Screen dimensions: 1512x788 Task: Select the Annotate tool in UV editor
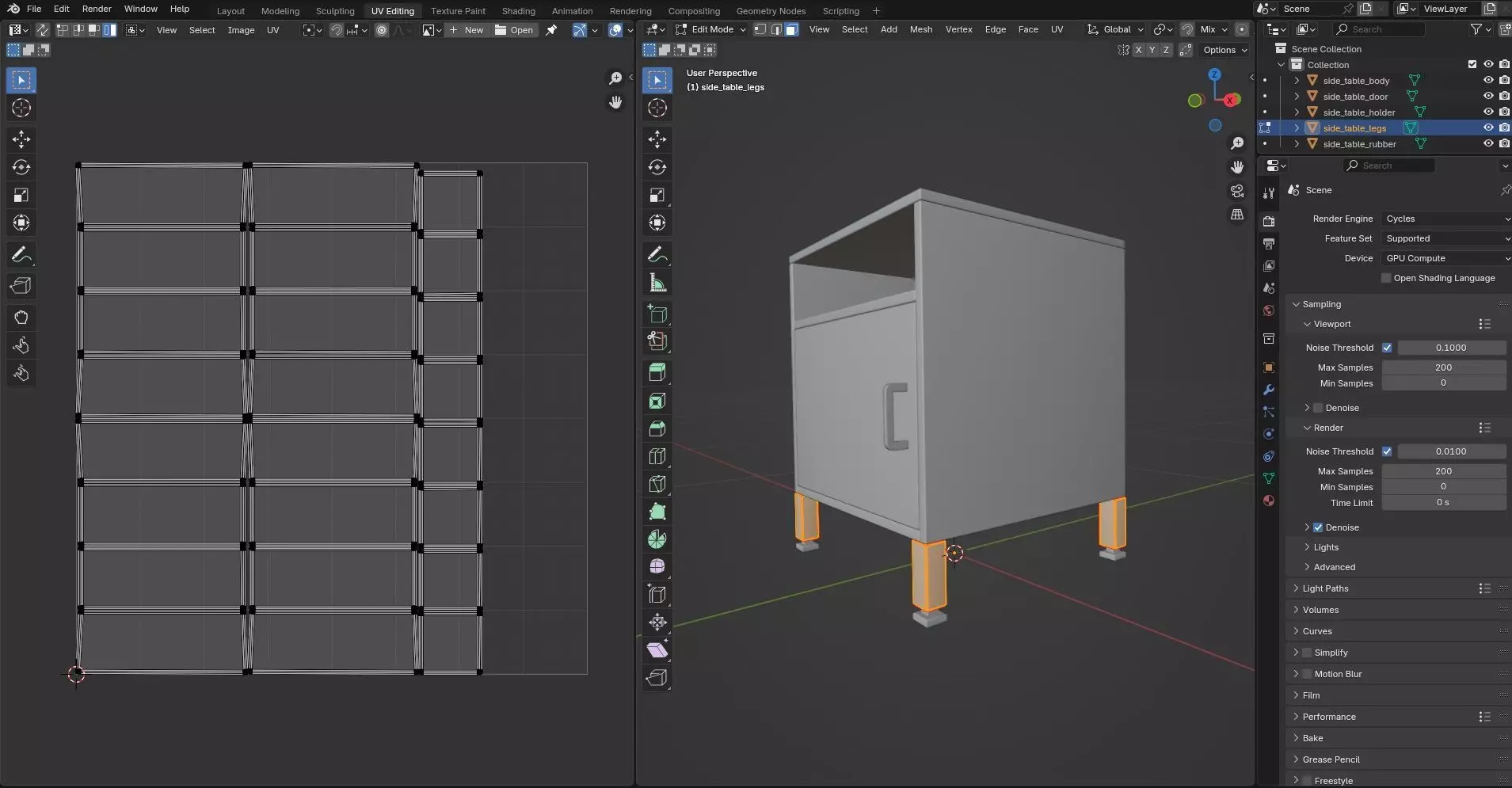click(x=21, y=254)
